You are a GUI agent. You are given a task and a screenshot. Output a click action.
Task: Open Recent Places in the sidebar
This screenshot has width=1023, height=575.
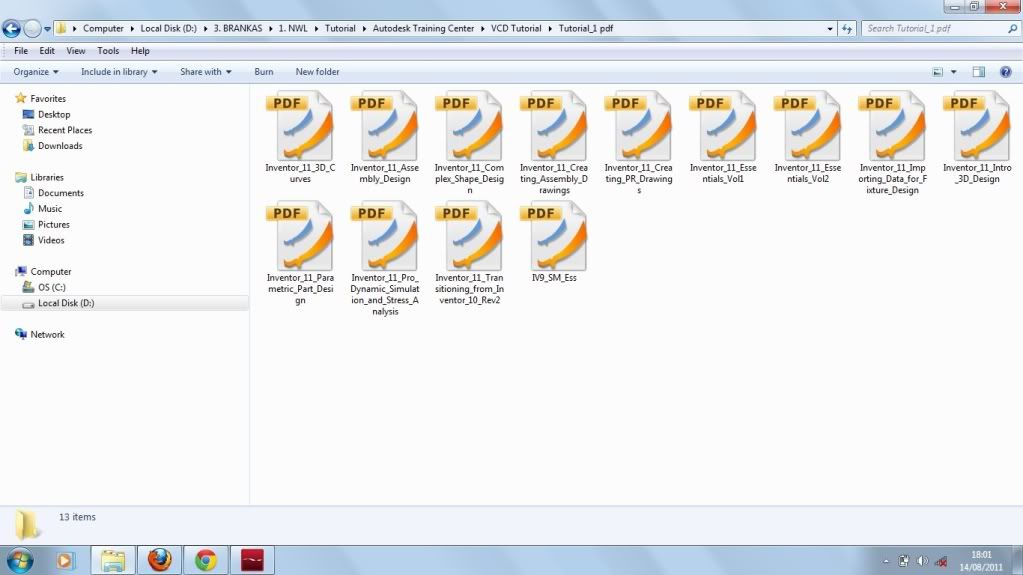[x=65, y=130]
